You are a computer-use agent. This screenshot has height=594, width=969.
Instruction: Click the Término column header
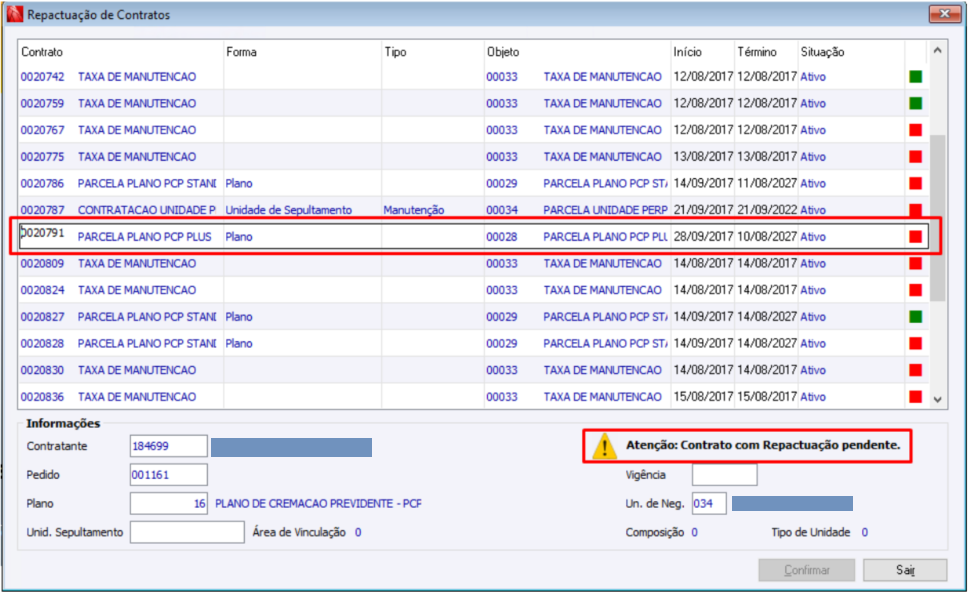pyautogui.click(x=756, y=52)
